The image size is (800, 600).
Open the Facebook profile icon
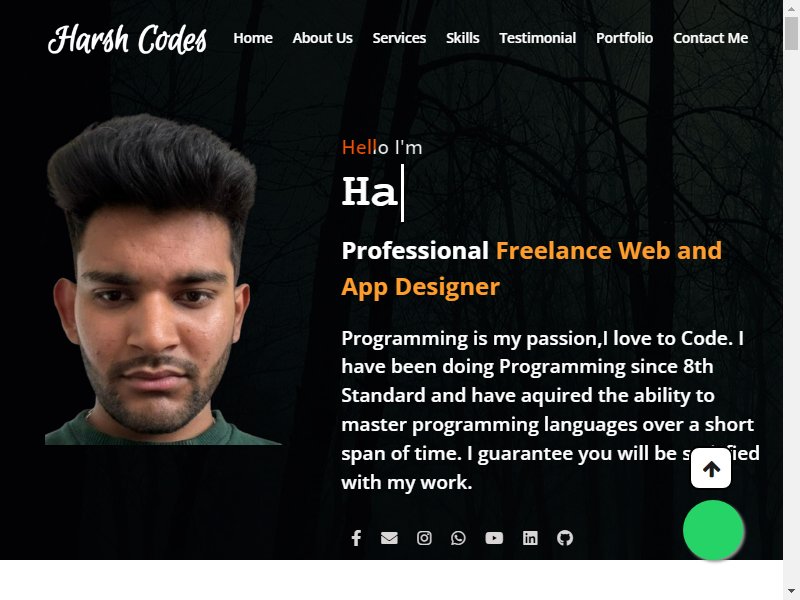[x=356, y=538]
